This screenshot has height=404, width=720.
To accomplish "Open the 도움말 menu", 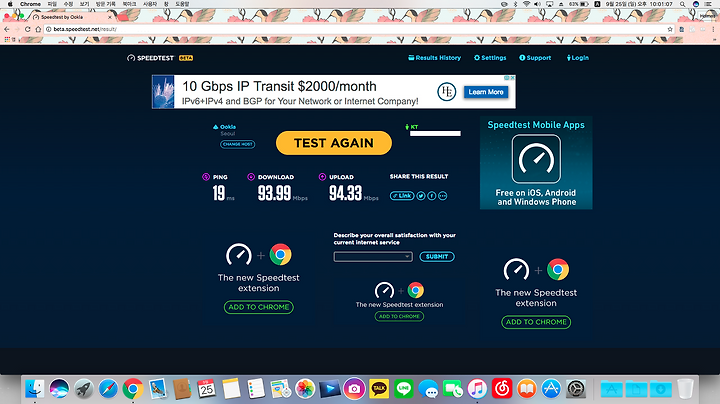I will click(x=182, y=4).
